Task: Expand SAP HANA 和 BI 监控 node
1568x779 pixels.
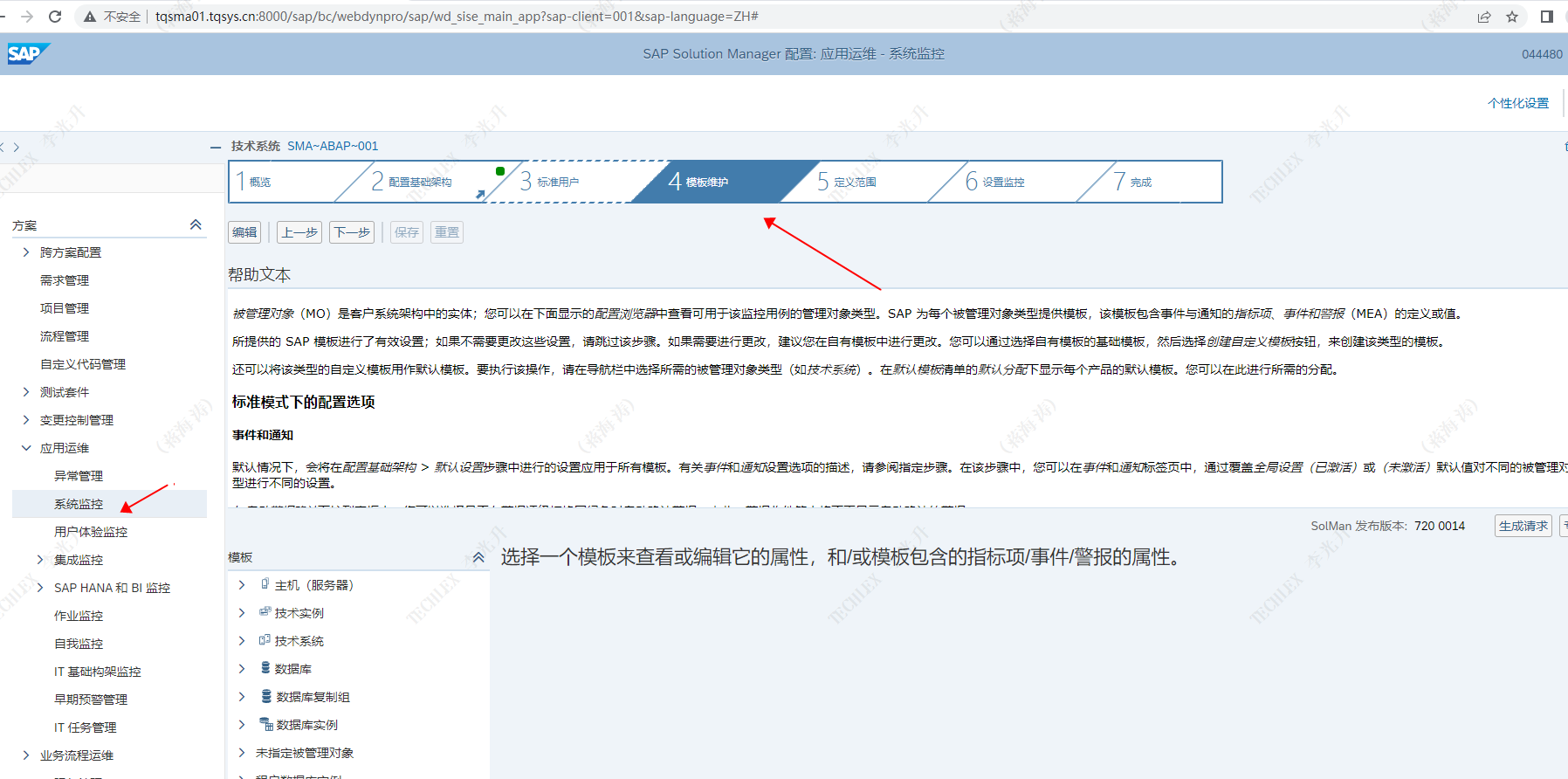Action: (x=40, y=588)
